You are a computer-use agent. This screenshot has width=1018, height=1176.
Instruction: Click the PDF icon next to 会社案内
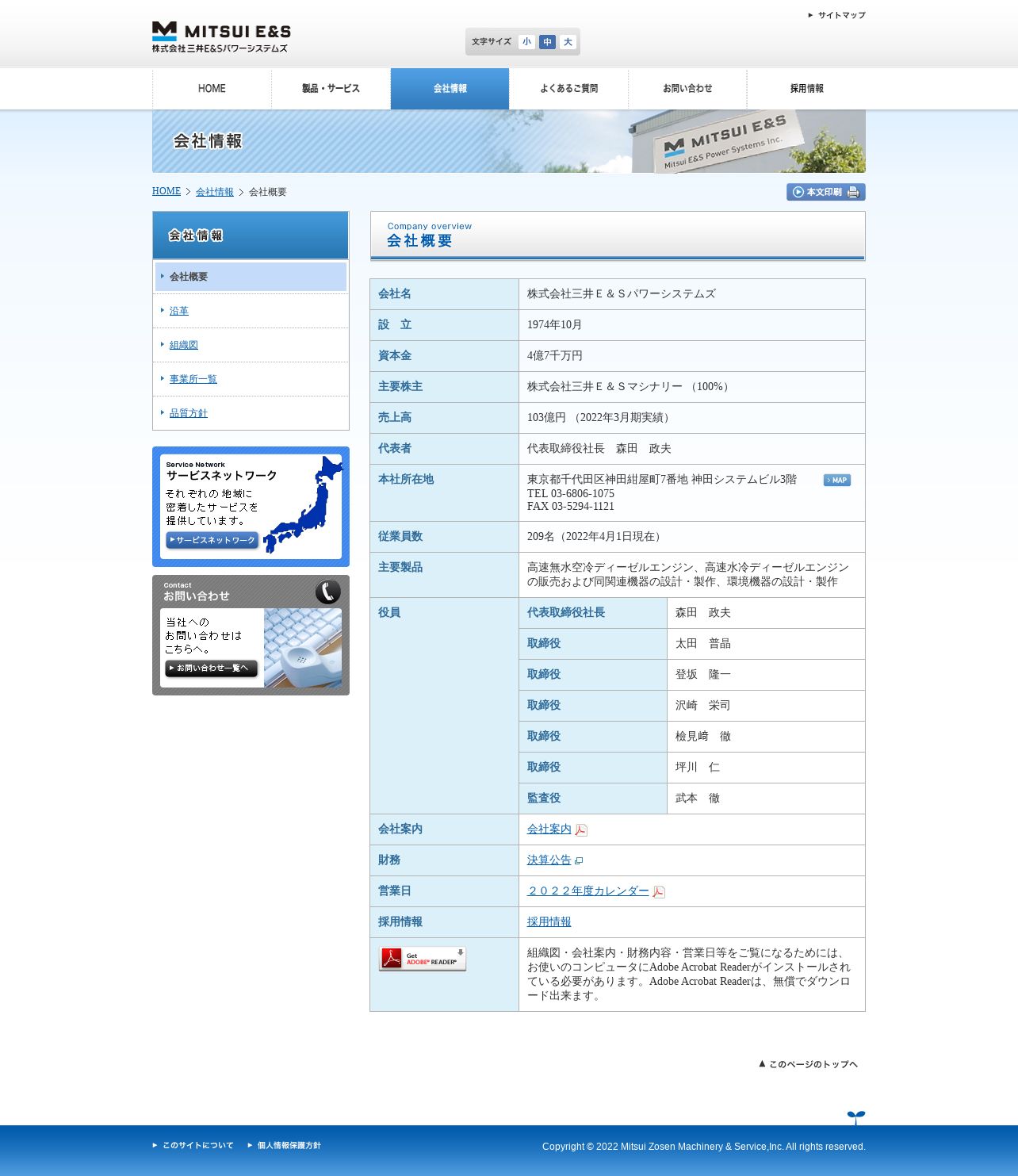tap(581, 829)
